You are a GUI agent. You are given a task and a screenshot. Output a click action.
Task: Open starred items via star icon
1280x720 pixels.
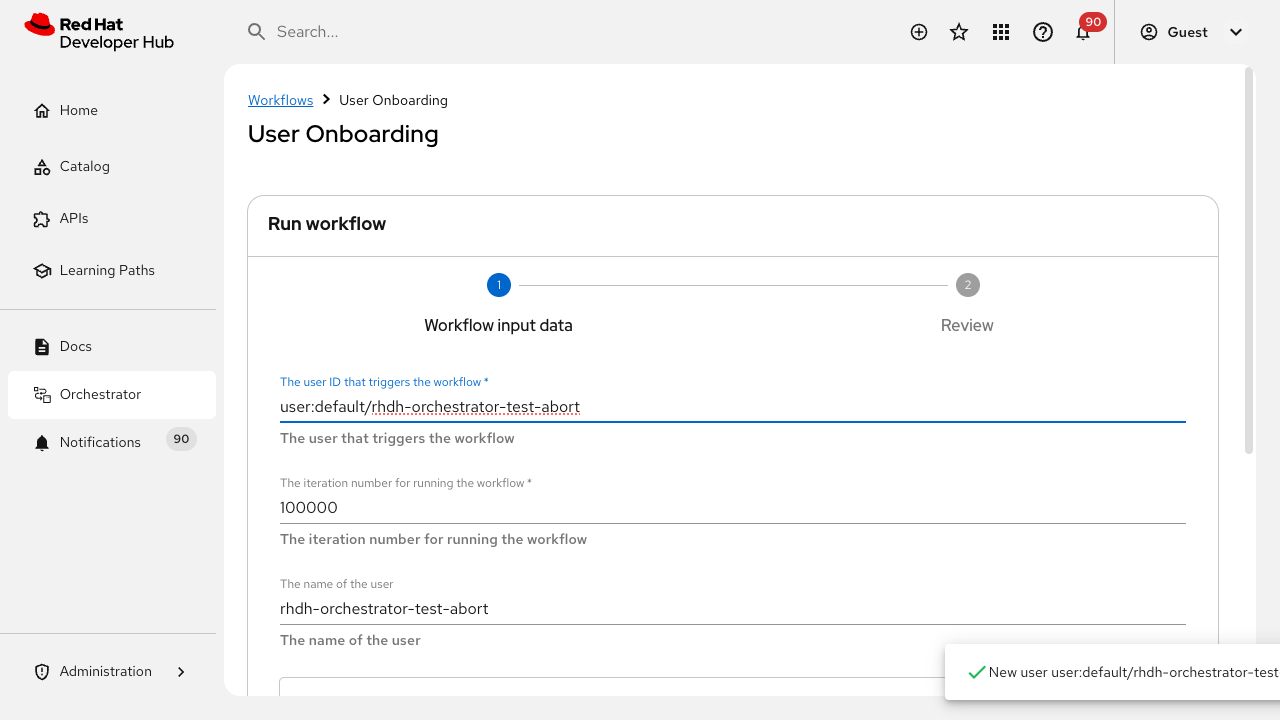coord(959,32)
